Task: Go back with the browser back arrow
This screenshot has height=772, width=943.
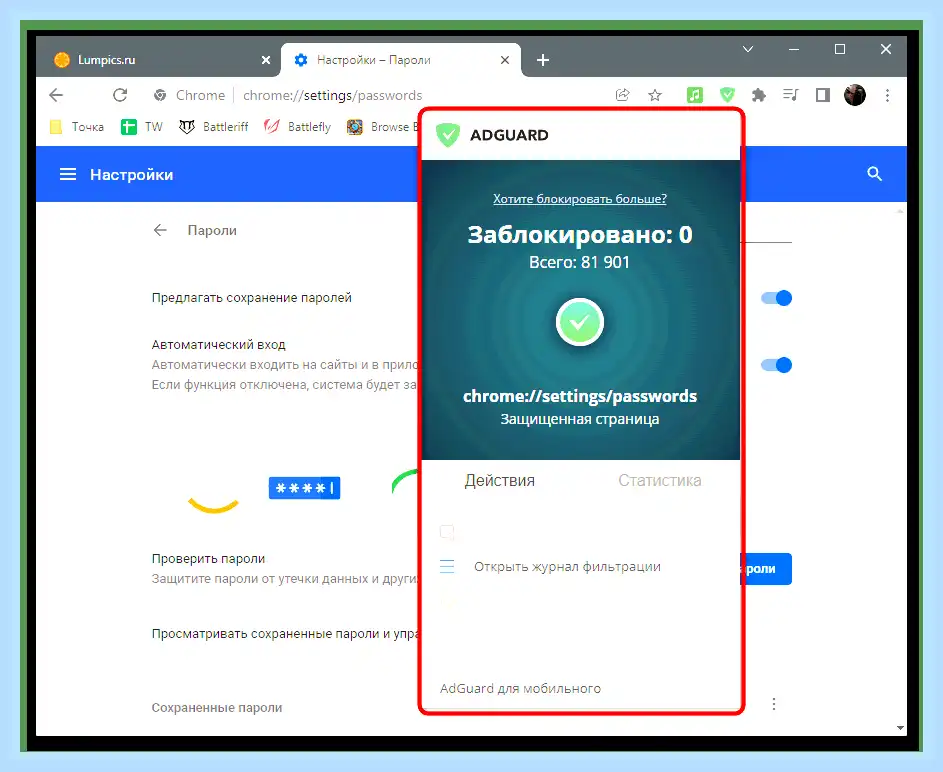Action: [56, 95]
